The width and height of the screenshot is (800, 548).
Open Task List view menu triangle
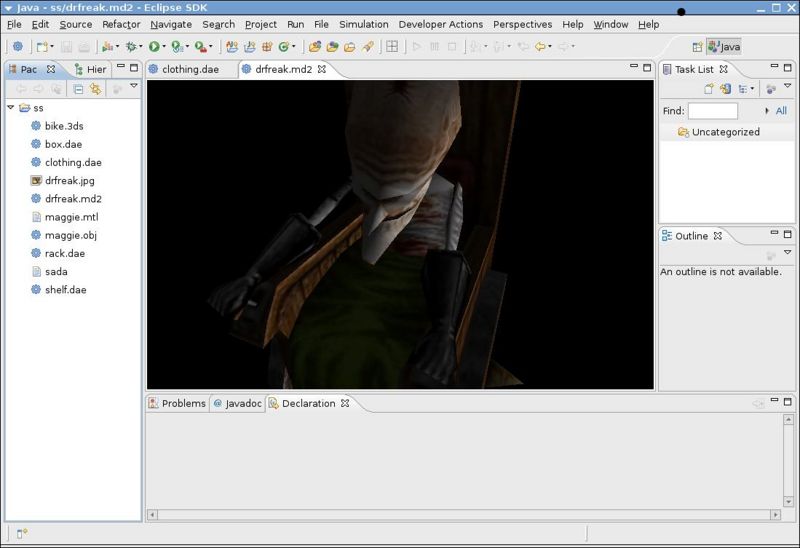(787, 86)
